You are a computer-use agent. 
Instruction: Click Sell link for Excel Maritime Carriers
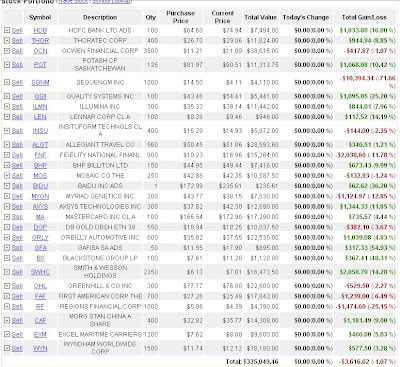17,335
